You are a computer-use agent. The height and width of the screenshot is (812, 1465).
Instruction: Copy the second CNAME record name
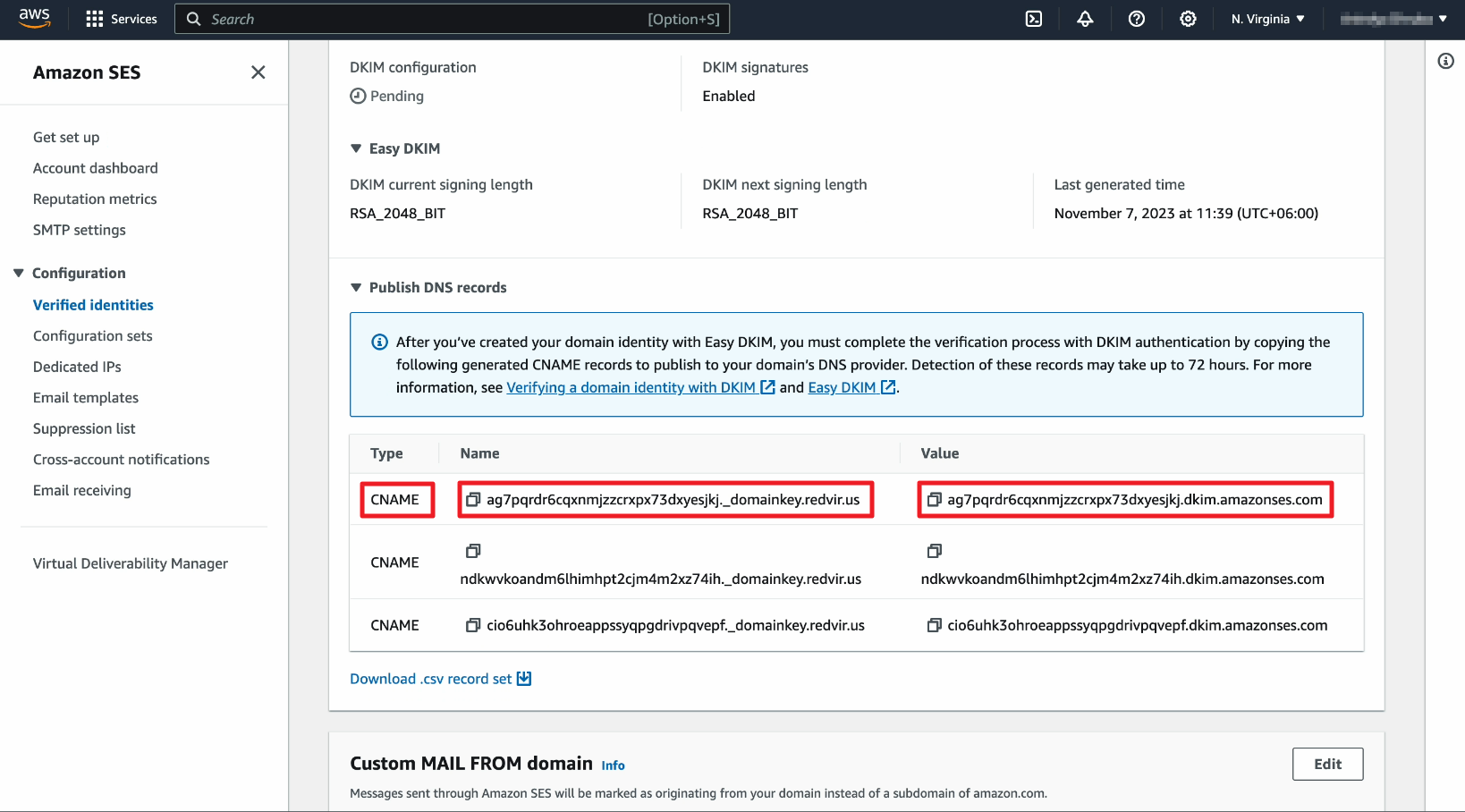point(473,551)
